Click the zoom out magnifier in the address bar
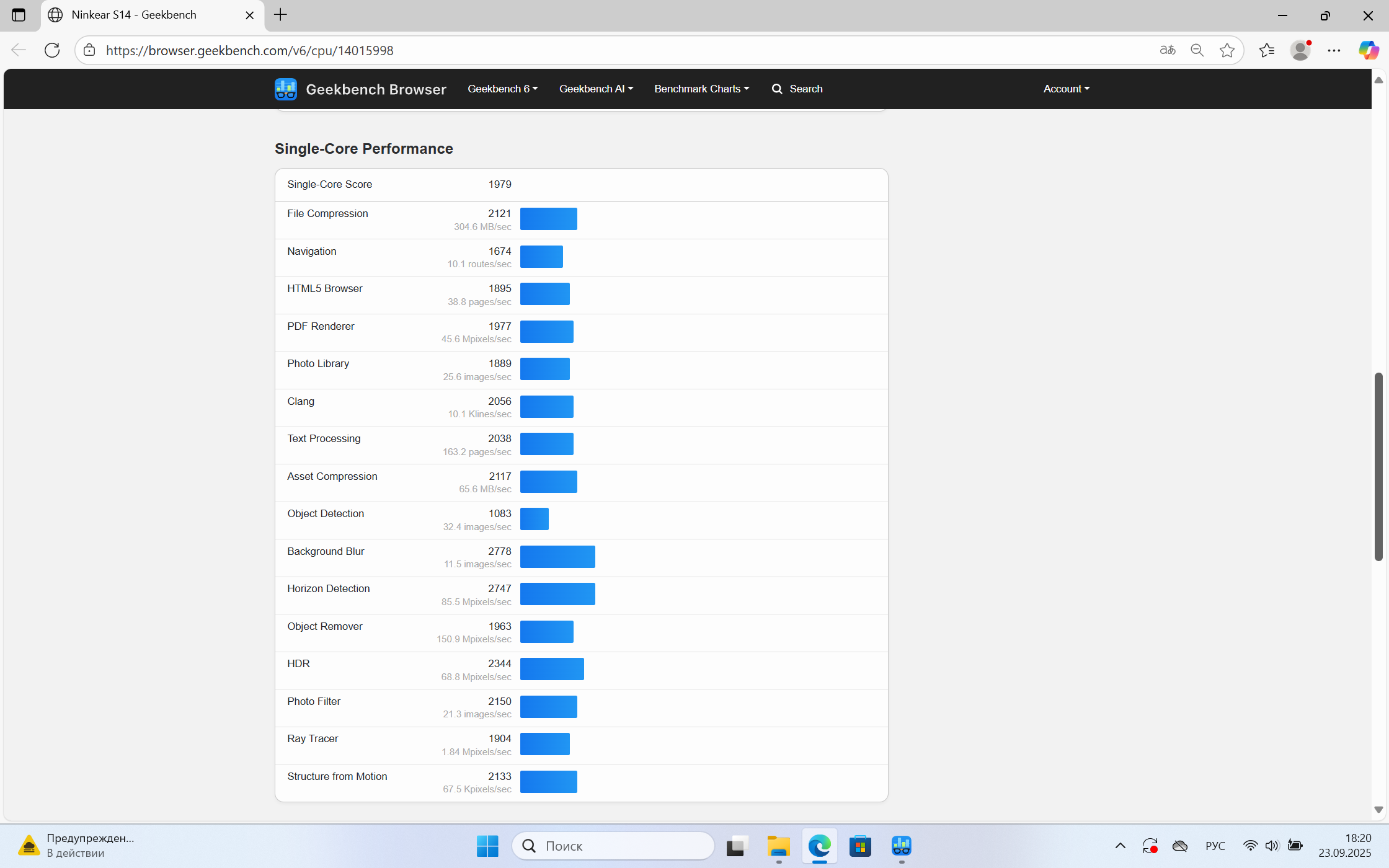Screen dimensions: 1389x868 click(x=1197, y=50)
